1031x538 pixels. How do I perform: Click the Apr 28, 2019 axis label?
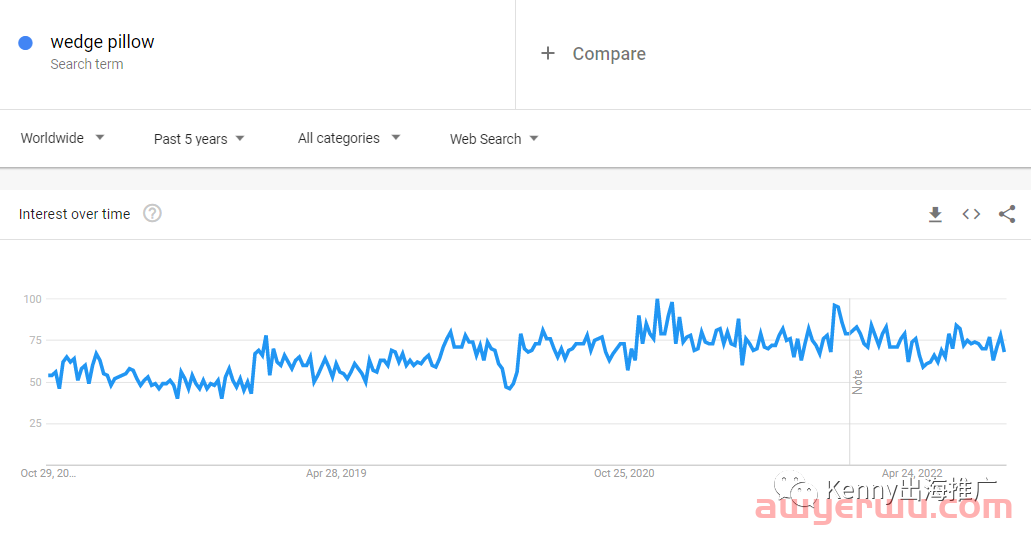[x=336, y=474]
